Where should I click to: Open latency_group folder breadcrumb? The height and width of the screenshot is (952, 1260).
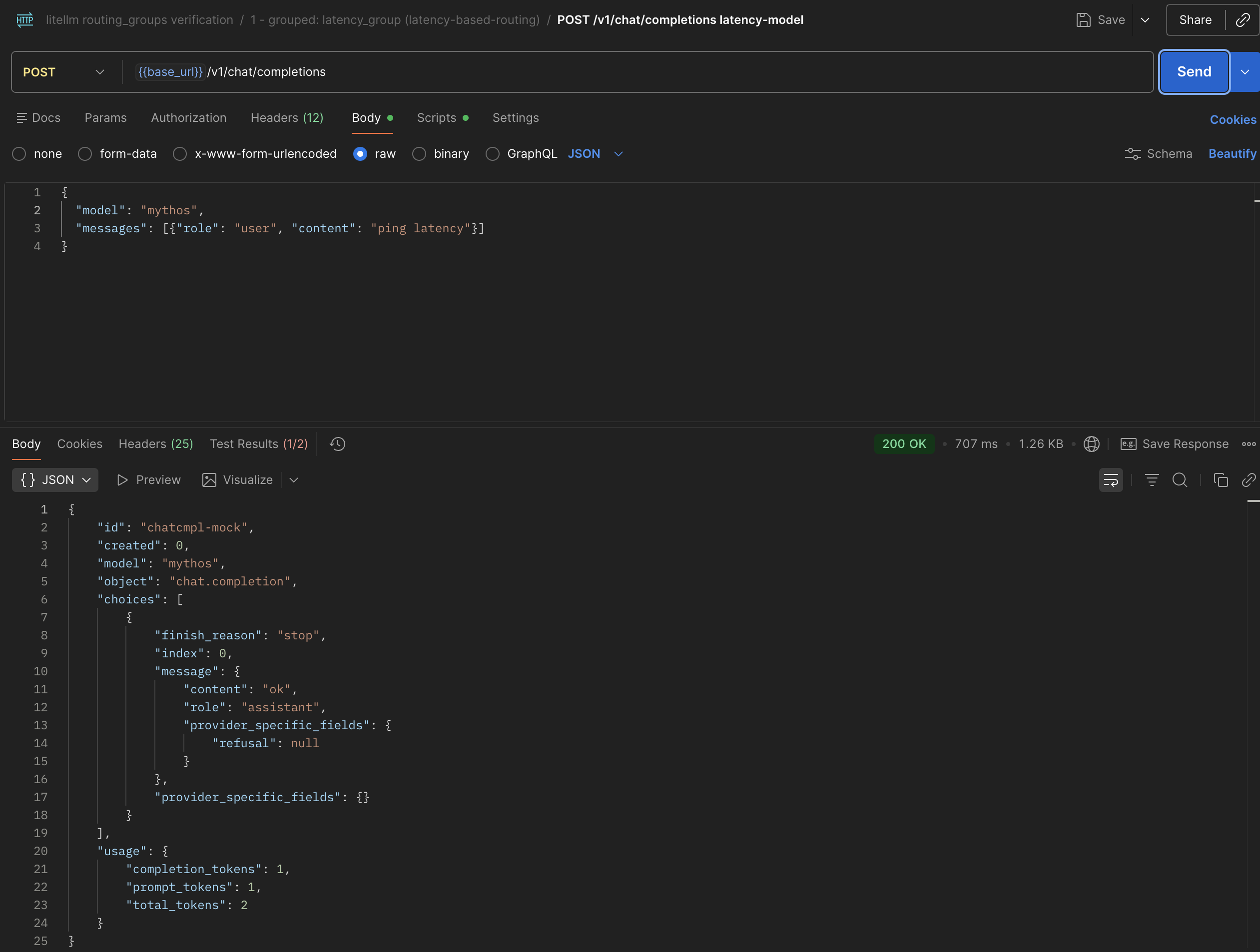pos(395,20)
